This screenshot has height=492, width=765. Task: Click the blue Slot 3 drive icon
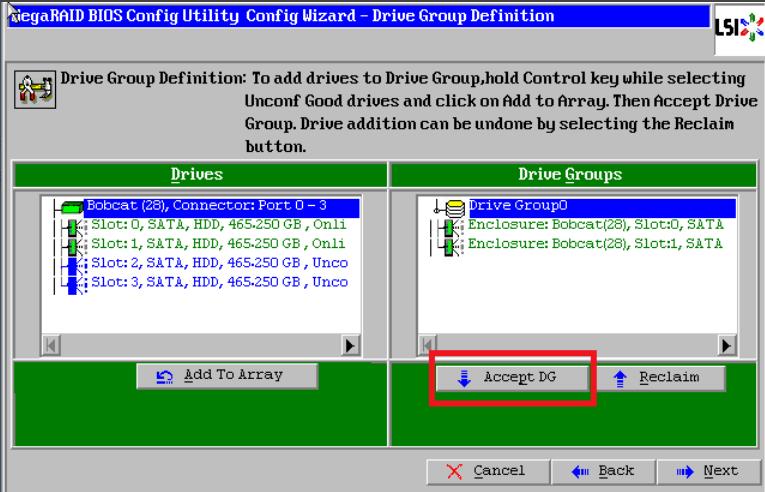coord(75,285)
